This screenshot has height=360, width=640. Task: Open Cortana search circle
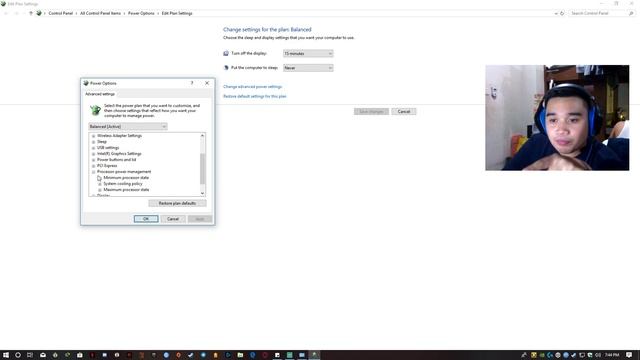coord(18,355)
